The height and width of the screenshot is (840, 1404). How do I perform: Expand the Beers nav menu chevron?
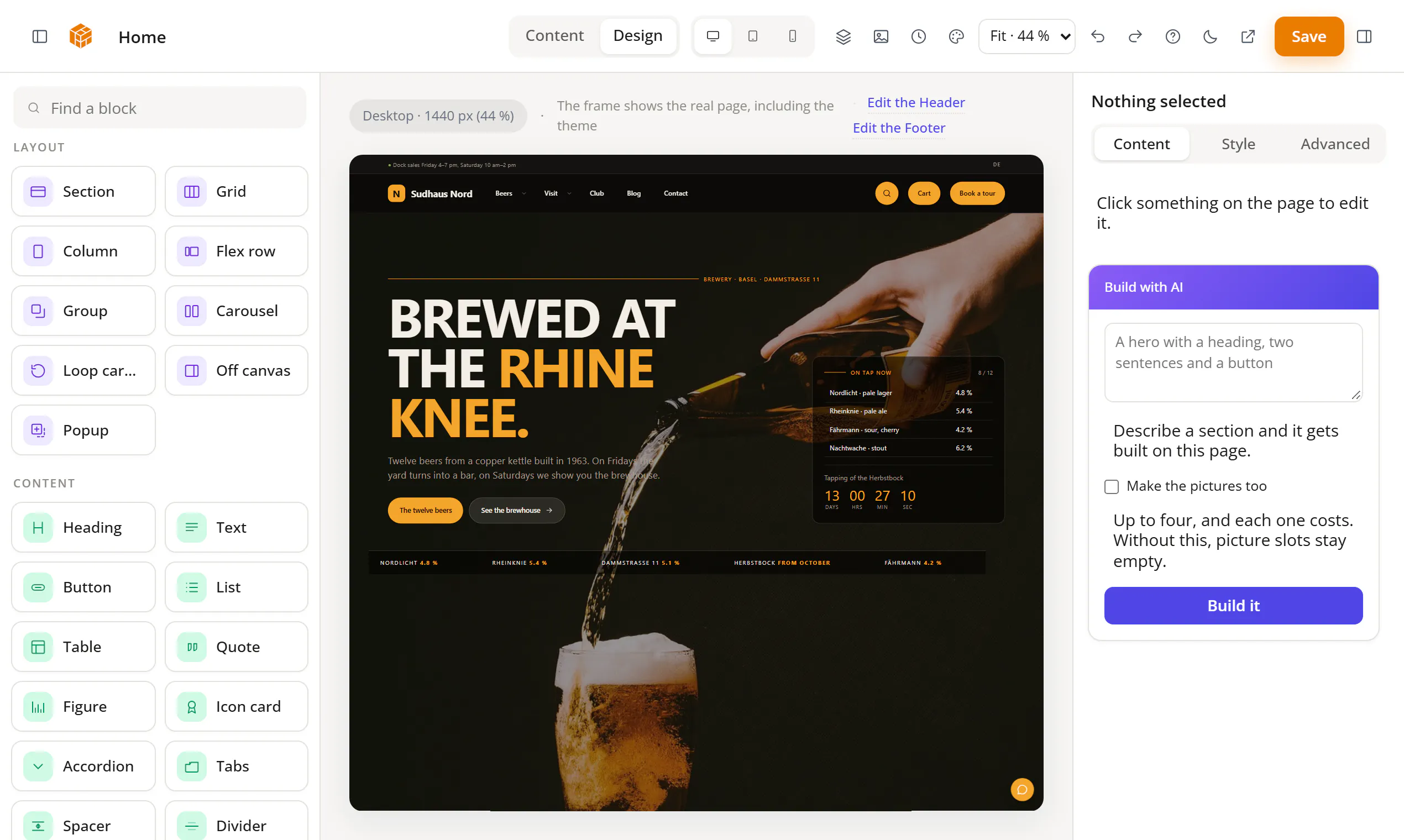click(523, 193)
